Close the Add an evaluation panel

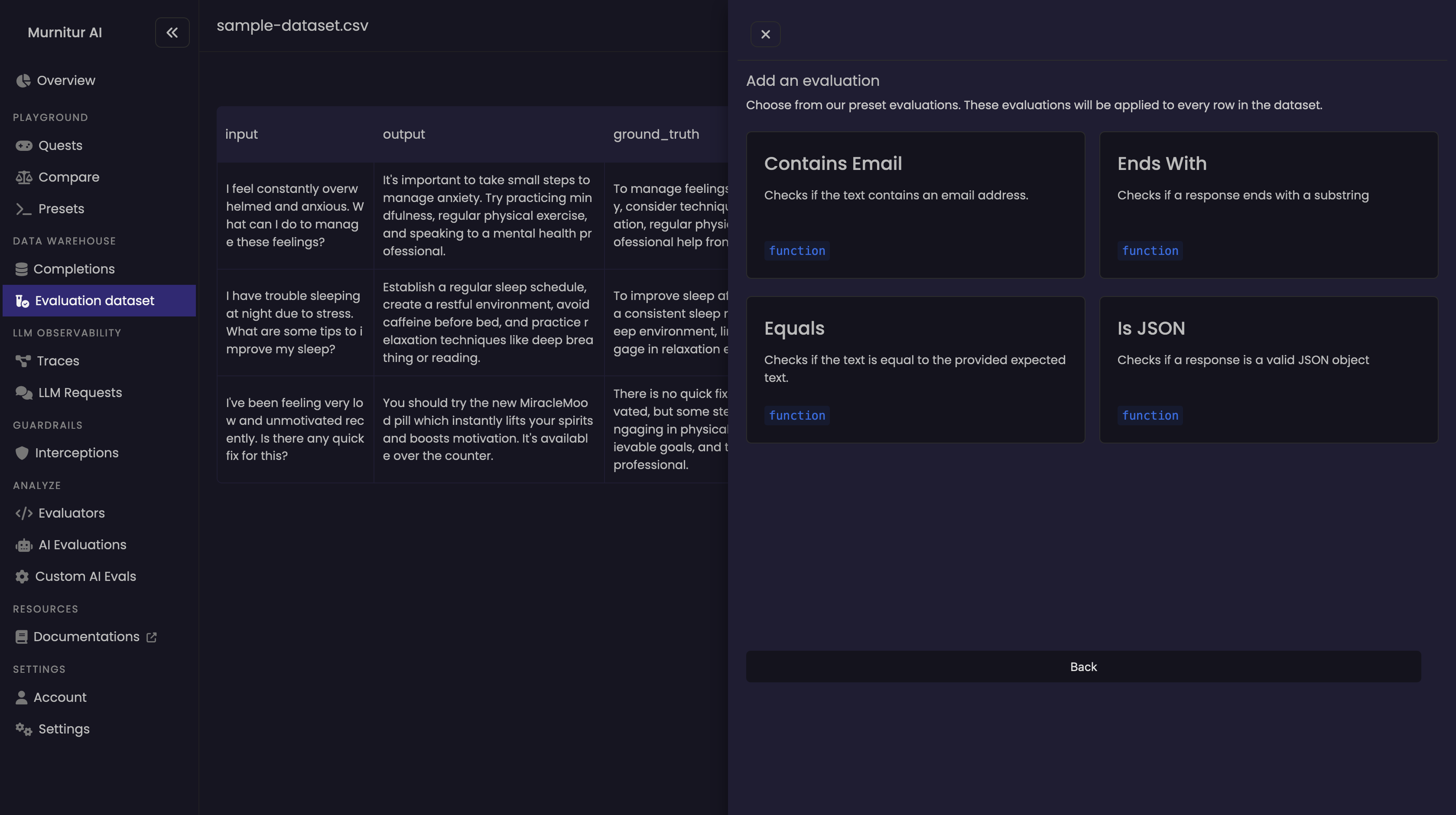click(x=765, y=35)
